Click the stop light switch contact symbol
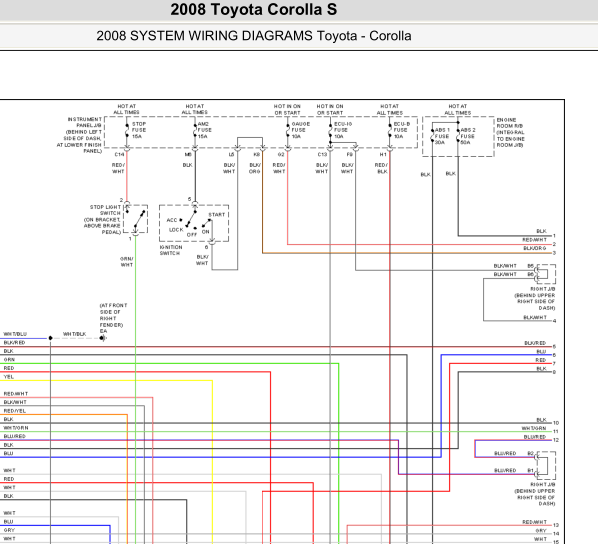 tap(136, 219)
